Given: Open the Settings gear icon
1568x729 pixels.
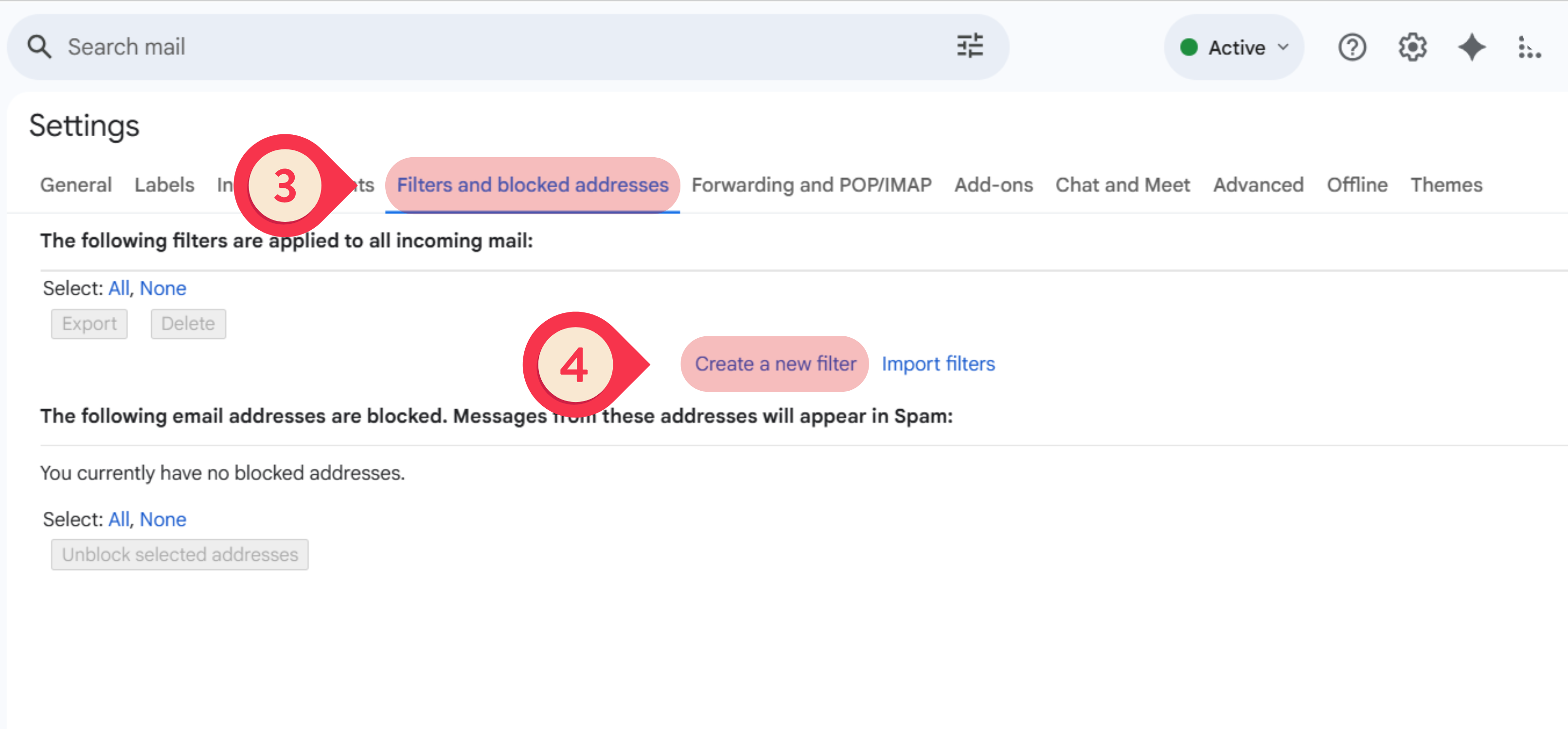Looking at the screenshot, I should [x=1412, y=48].
